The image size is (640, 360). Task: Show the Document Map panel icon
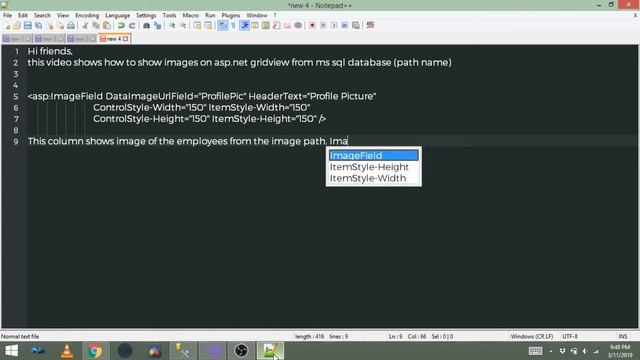(x=266, y=26)
